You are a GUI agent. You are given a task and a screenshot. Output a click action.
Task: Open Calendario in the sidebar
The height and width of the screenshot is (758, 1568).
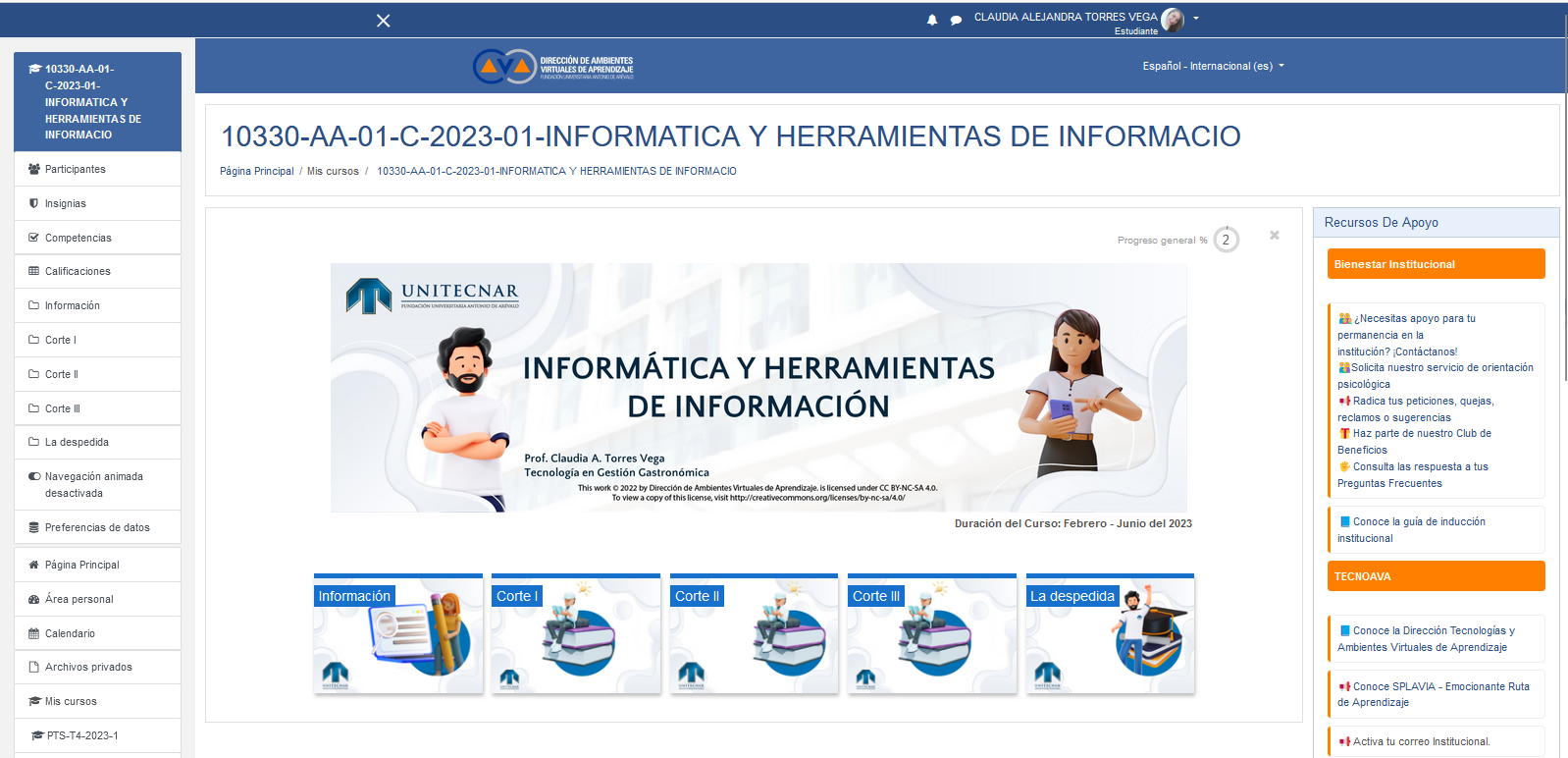(x=70, y=633)
